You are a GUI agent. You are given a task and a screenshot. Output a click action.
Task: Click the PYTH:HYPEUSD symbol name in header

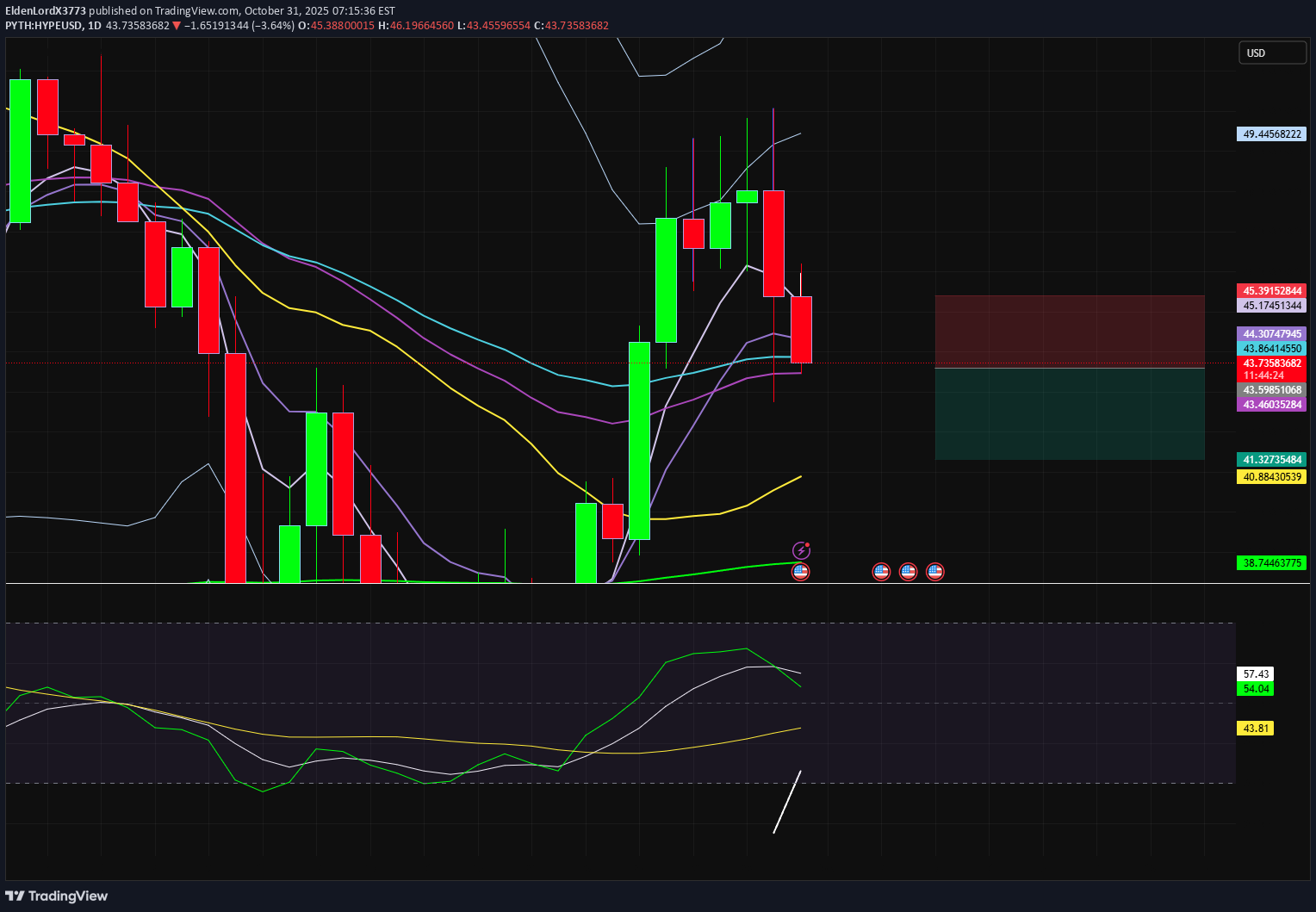coord(44,26)
